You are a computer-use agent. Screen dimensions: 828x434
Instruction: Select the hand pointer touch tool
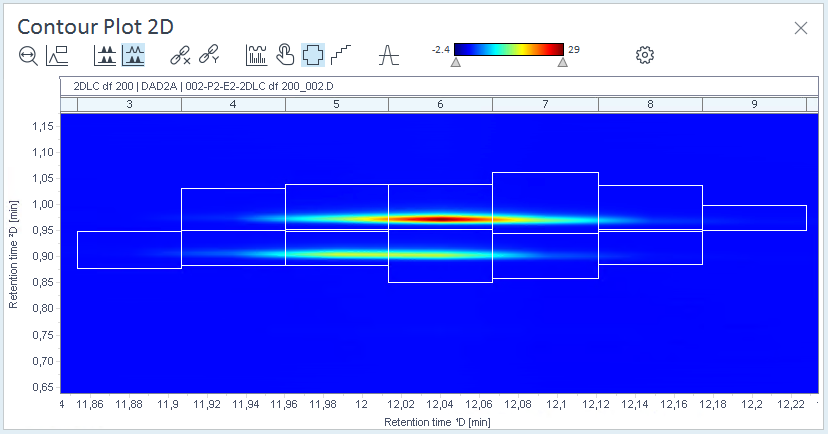coord(285,55)
